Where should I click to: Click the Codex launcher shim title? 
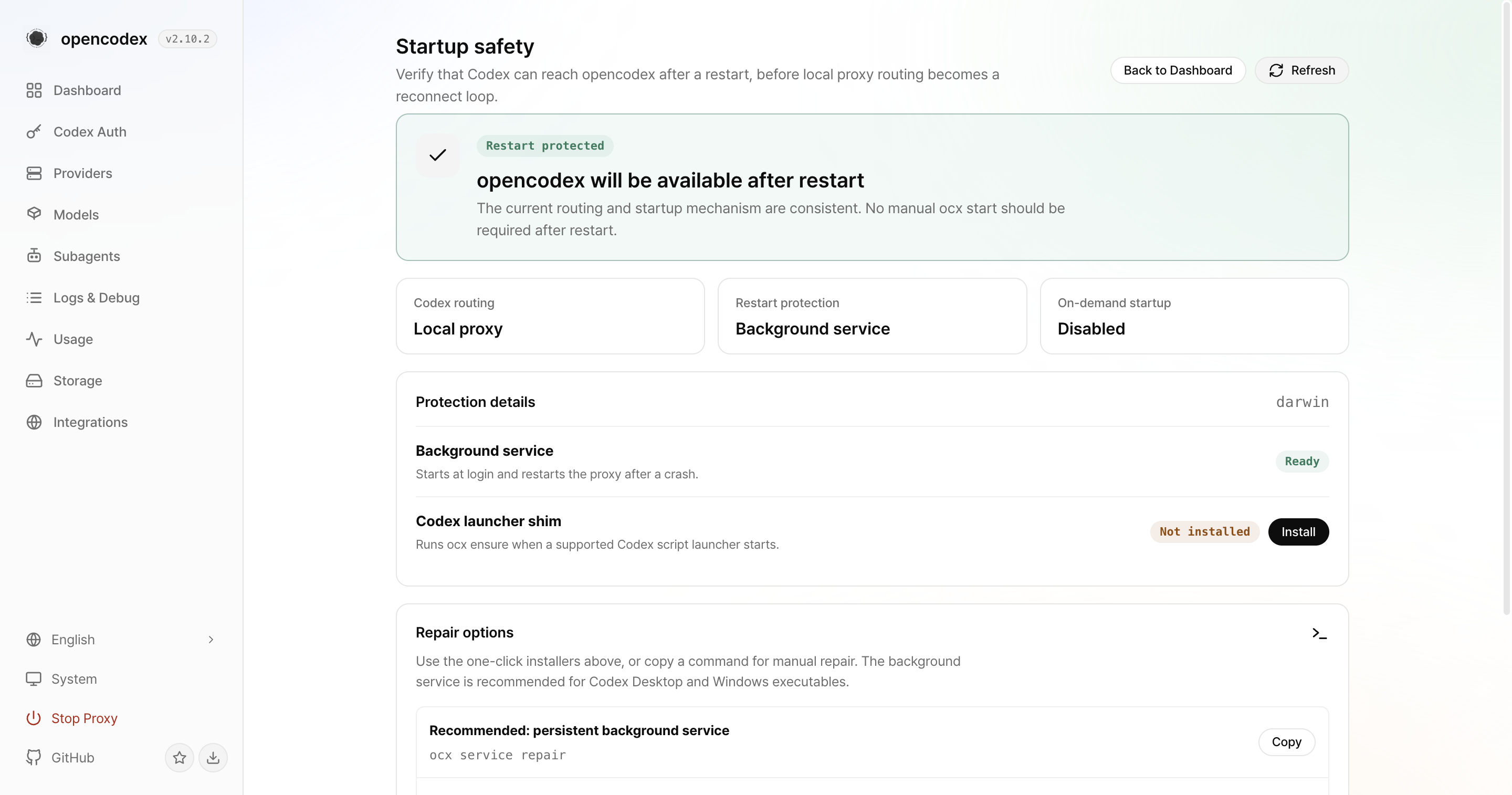tap(488, 521)
